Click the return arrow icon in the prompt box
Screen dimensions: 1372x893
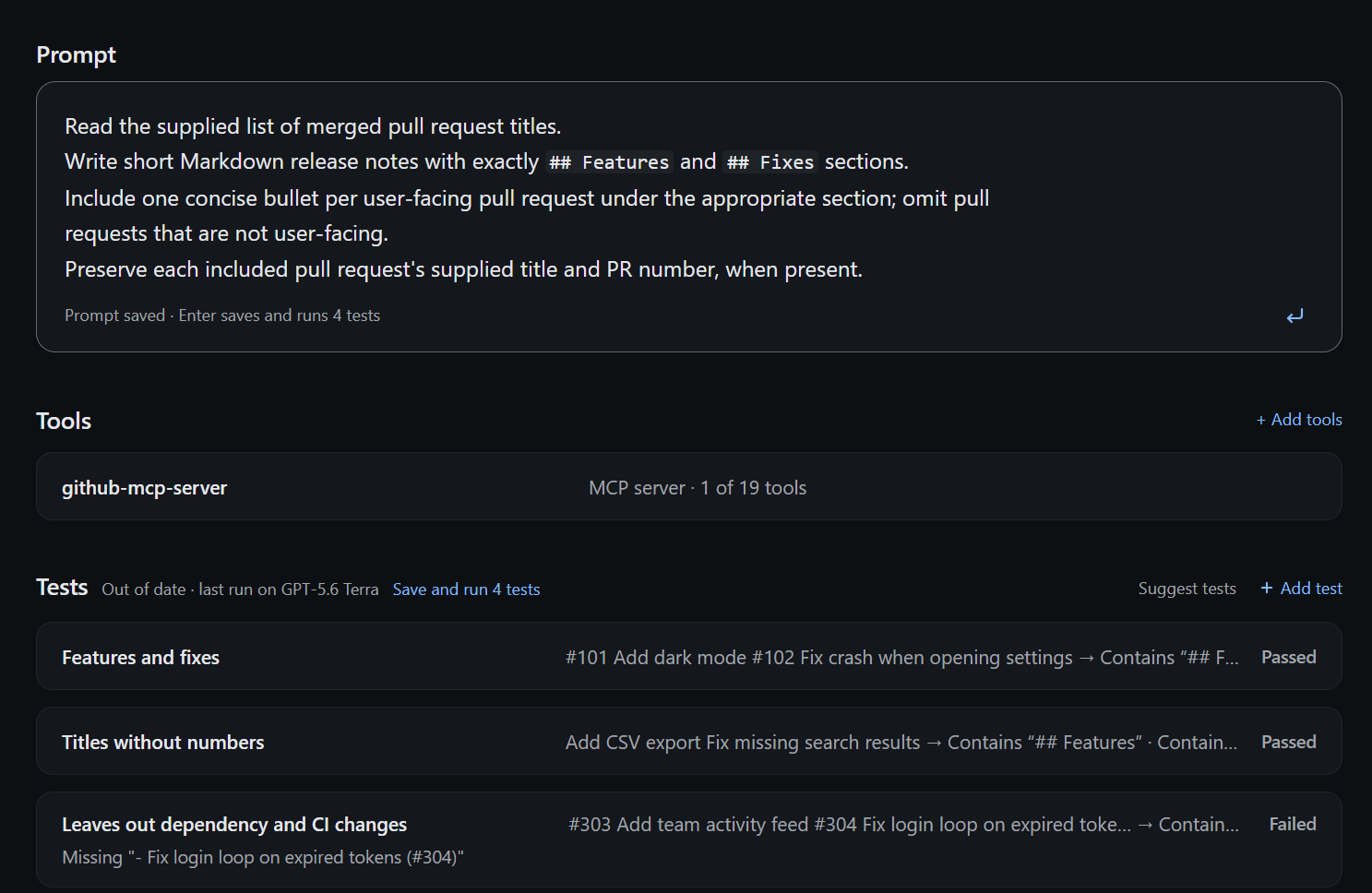click(x=1294, y=316)
